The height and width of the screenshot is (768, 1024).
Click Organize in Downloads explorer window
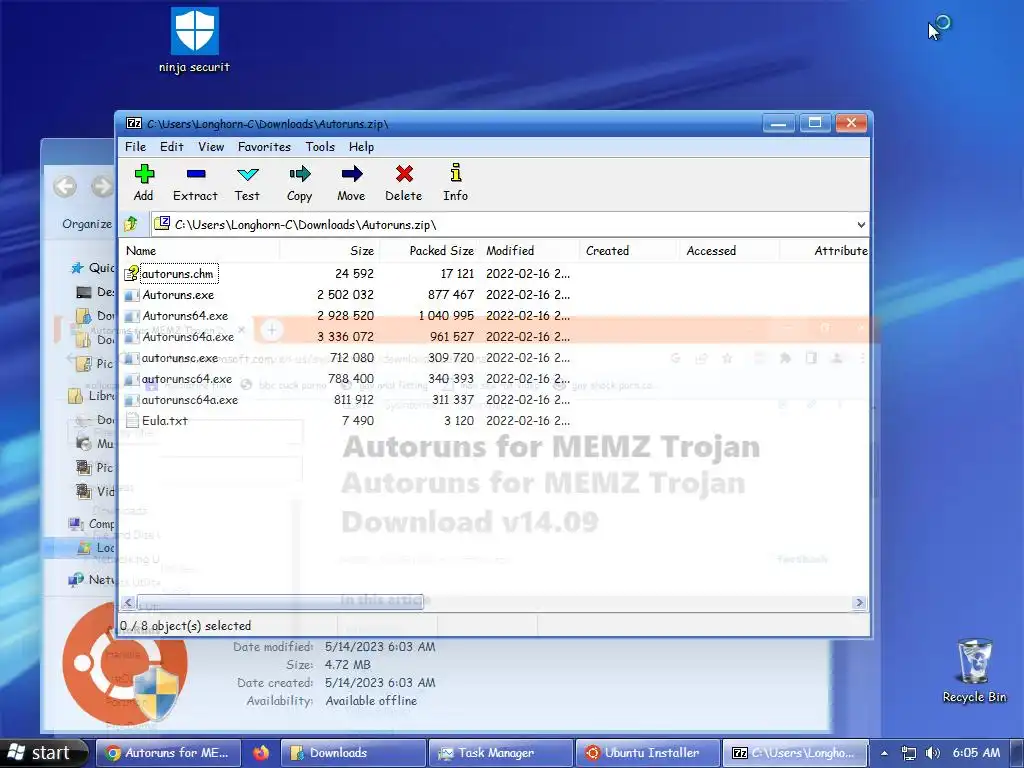point(87,224)
